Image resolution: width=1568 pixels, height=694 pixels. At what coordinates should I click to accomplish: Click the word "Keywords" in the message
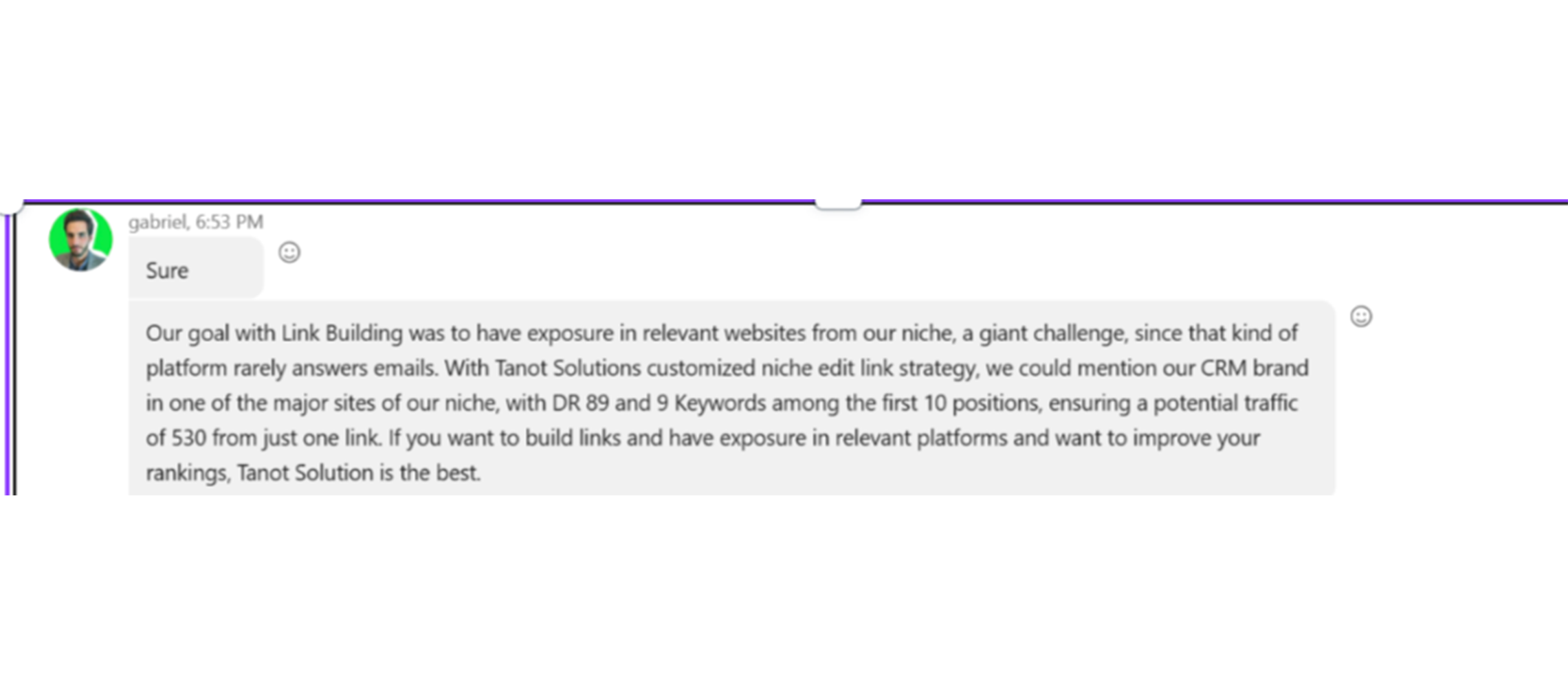tap(719, 403)
